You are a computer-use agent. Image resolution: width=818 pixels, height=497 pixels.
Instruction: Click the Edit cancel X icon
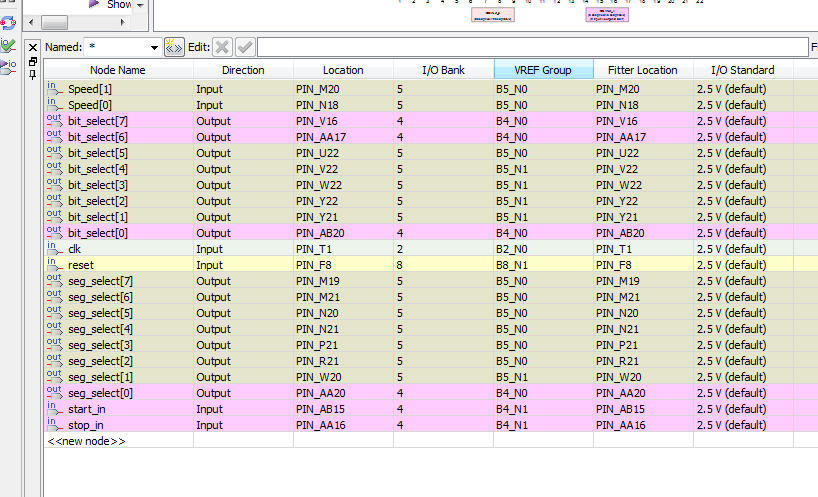point(222,47)
